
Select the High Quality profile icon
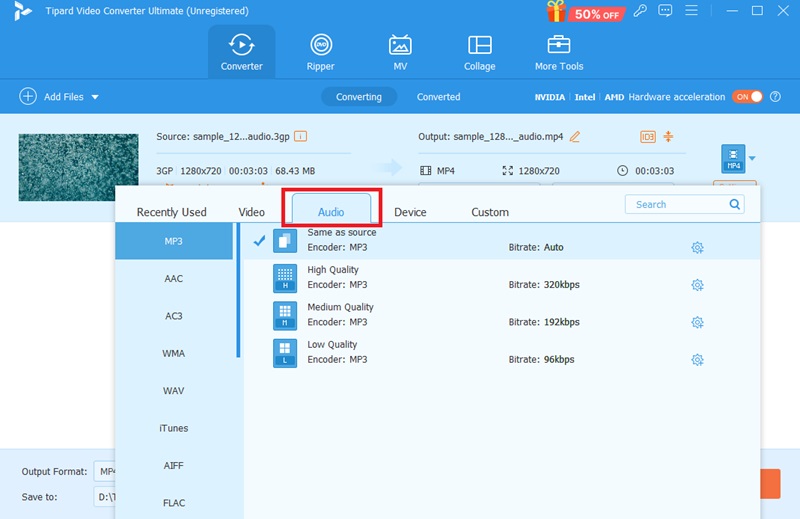[285, 278]
